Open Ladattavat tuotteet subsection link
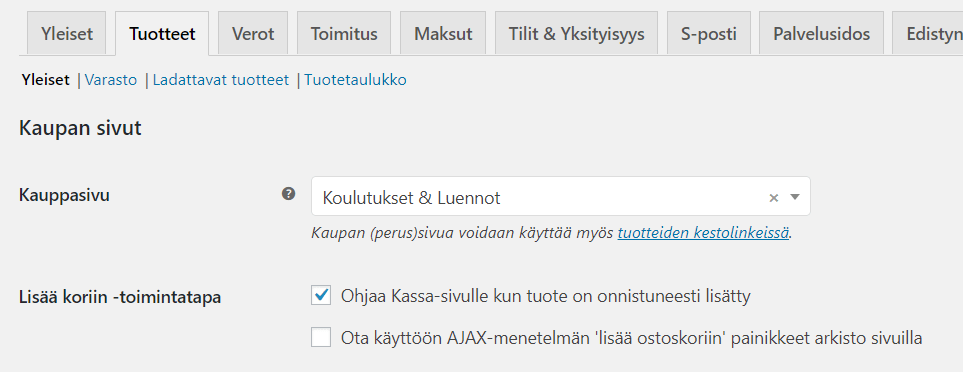 220,80
